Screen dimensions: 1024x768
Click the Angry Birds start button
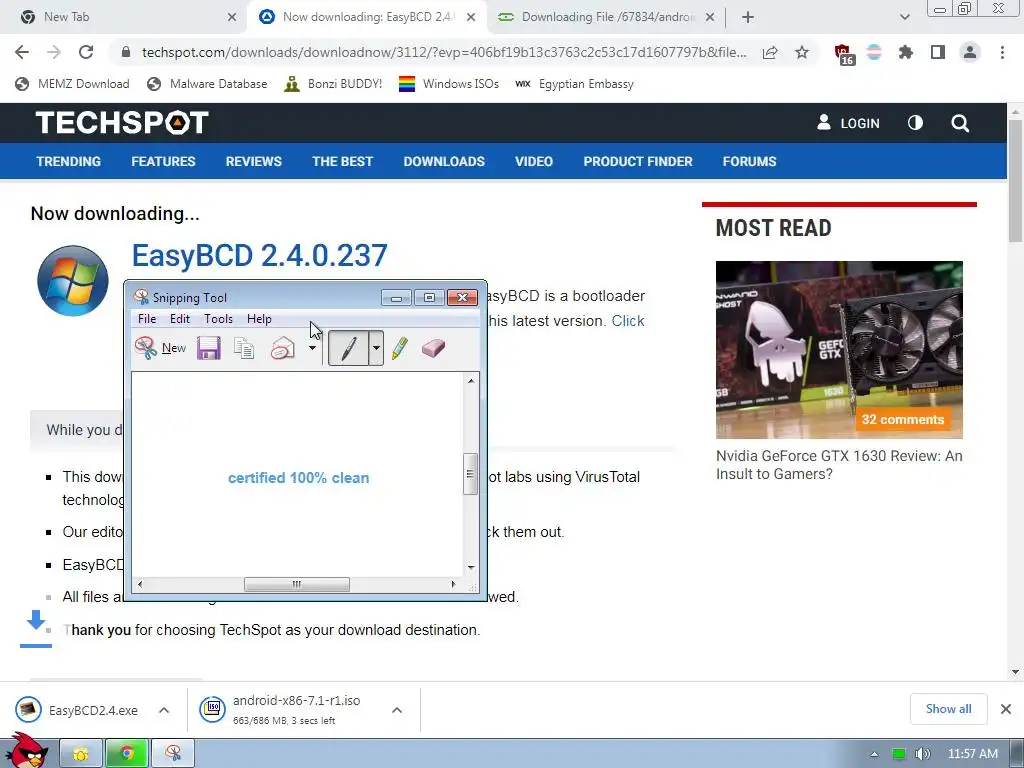(27, 751)
